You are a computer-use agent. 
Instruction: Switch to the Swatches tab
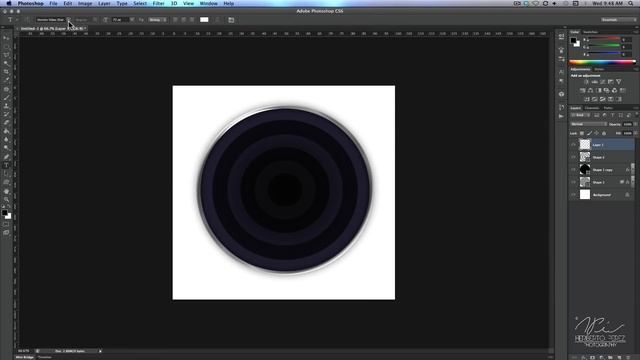click(590, 32)
